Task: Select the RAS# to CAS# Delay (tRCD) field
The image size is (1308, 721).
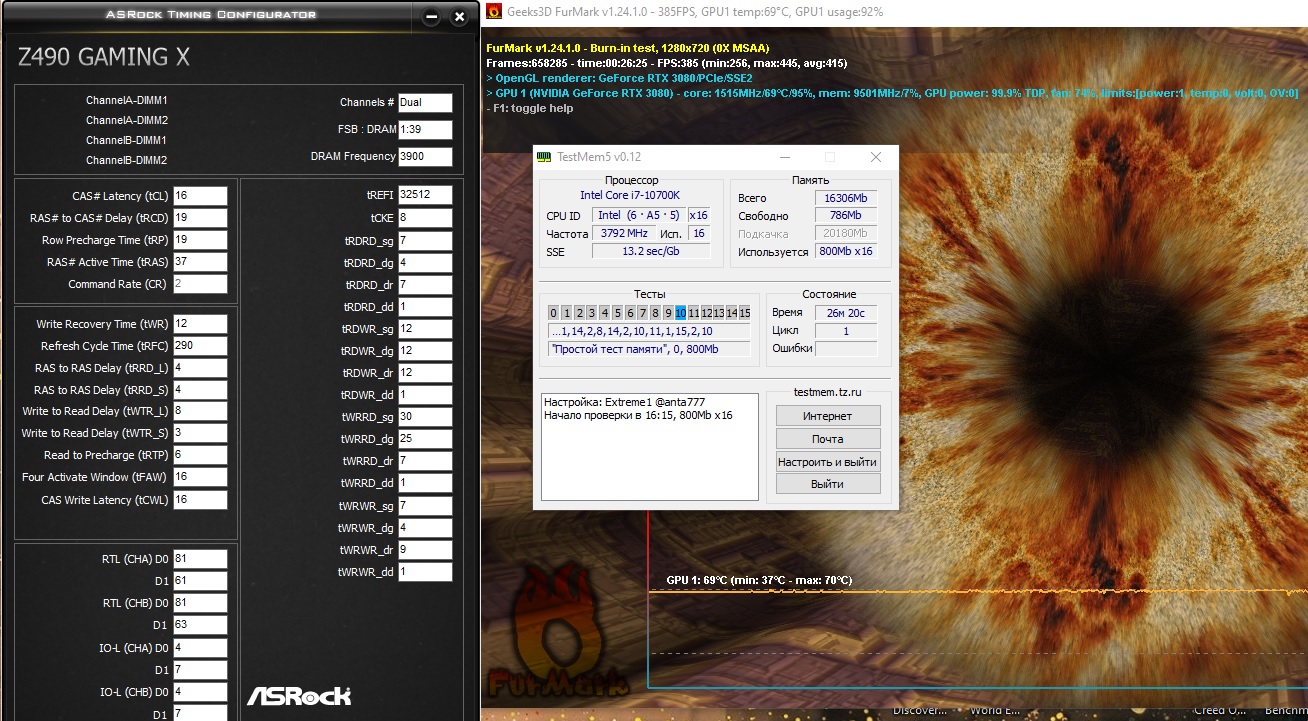Action: [200, 218]
